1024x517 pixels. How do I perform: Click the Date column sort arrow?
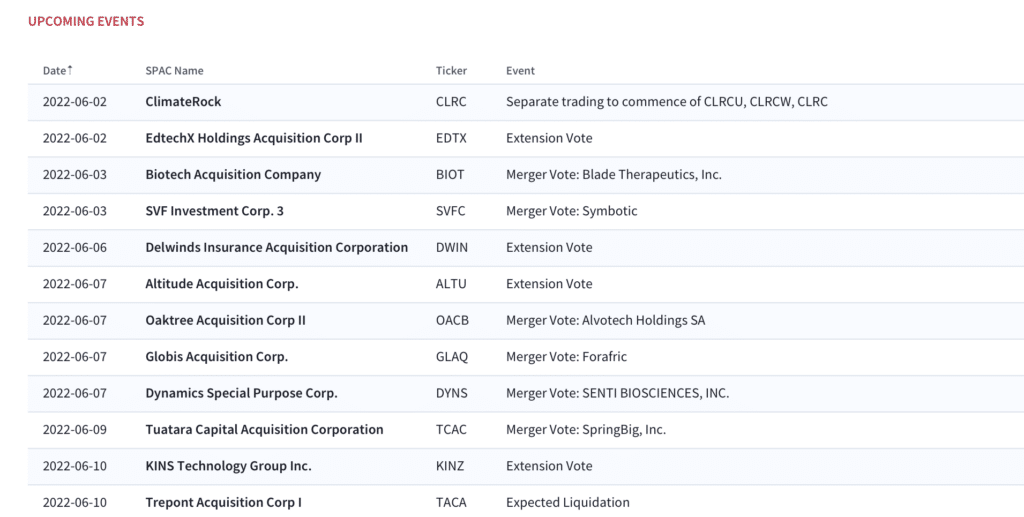point(70,70)
